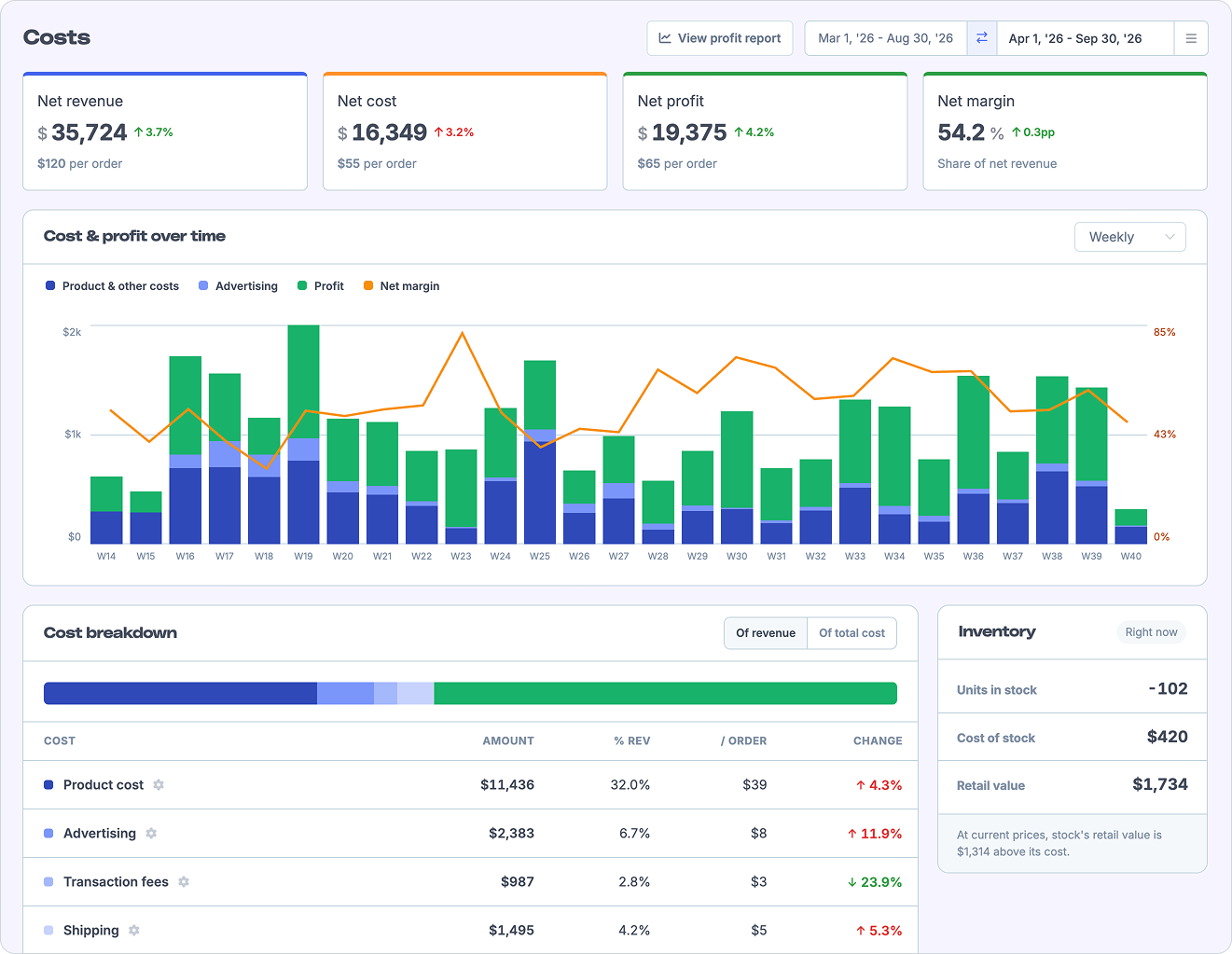This screenshot has height=954, width=1232.
Task: Open the hamburger menu icon beside date range
Action: click(x=1191, y=38)
